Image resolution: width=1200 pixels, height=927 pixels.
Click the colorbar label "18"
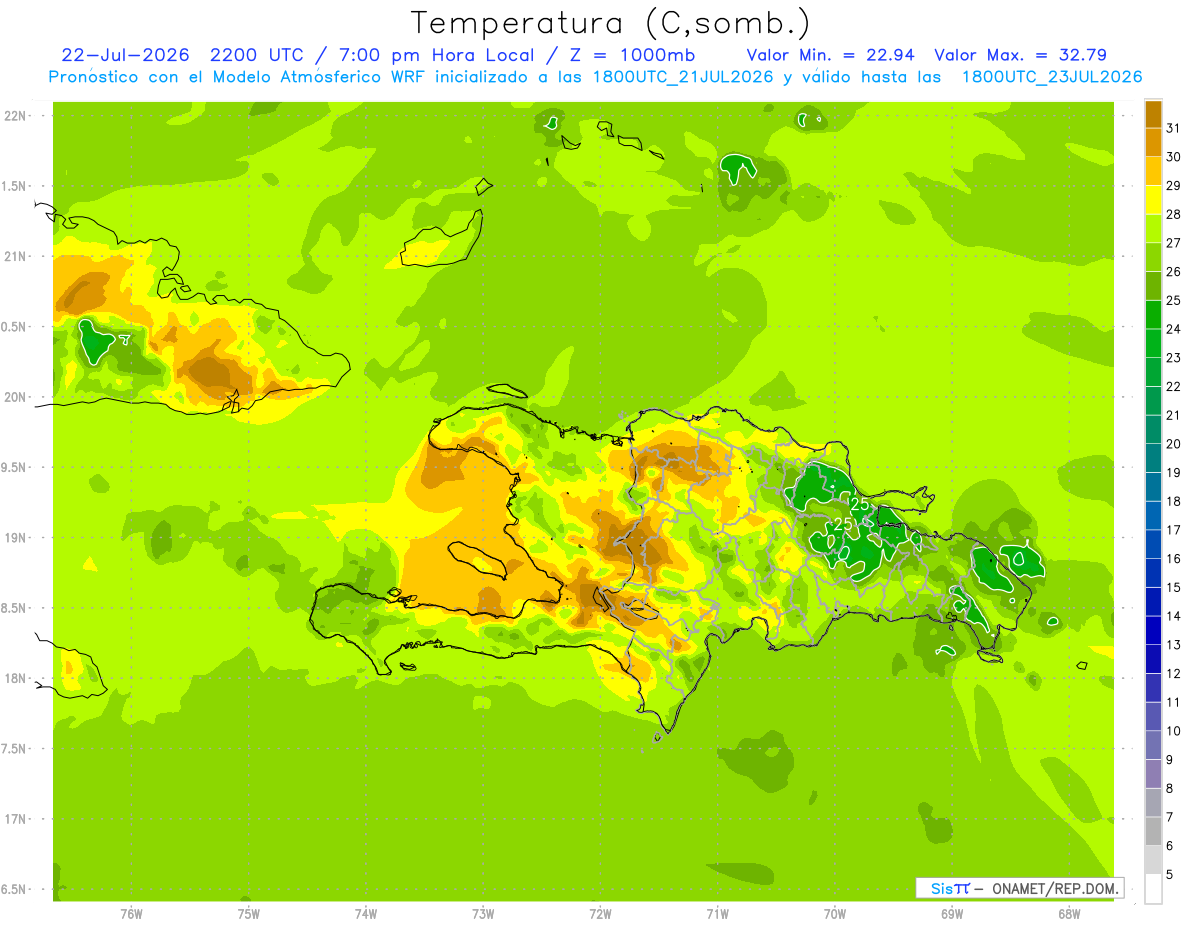(x=1174, y=502)
